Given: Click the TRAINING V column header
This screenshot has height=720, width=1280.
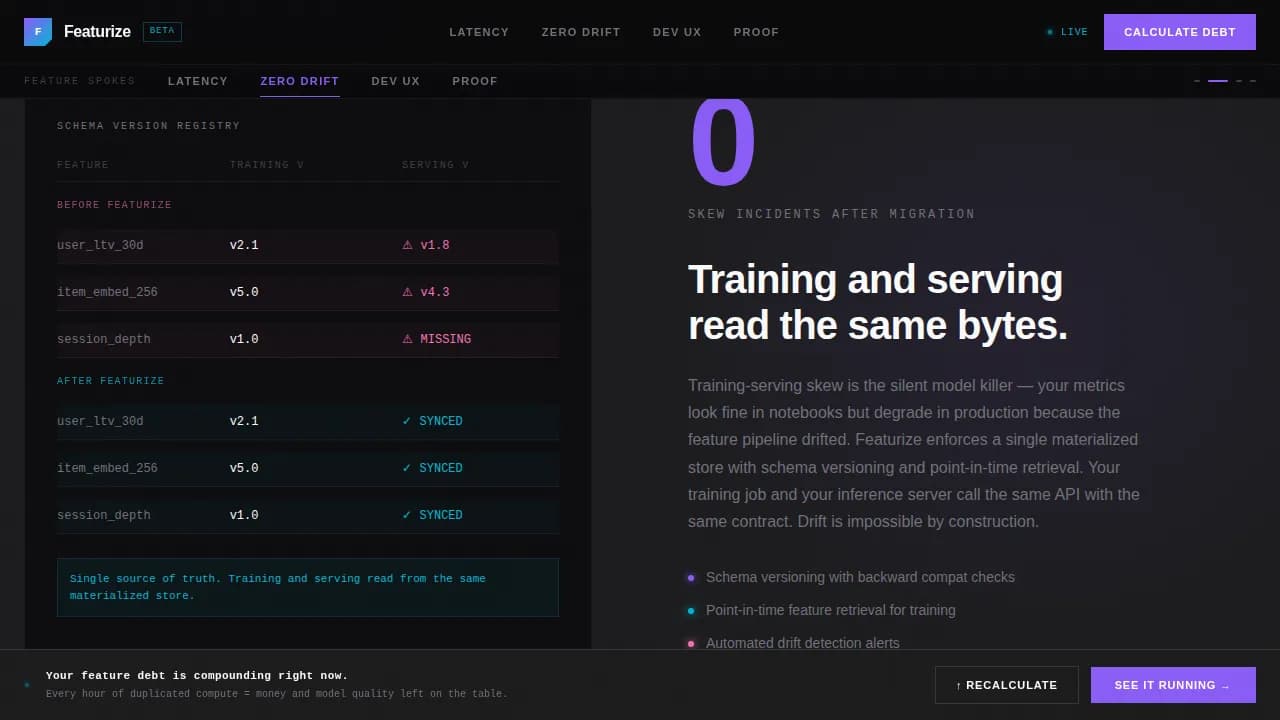Looking at the screenshot, I should (267, 165).
